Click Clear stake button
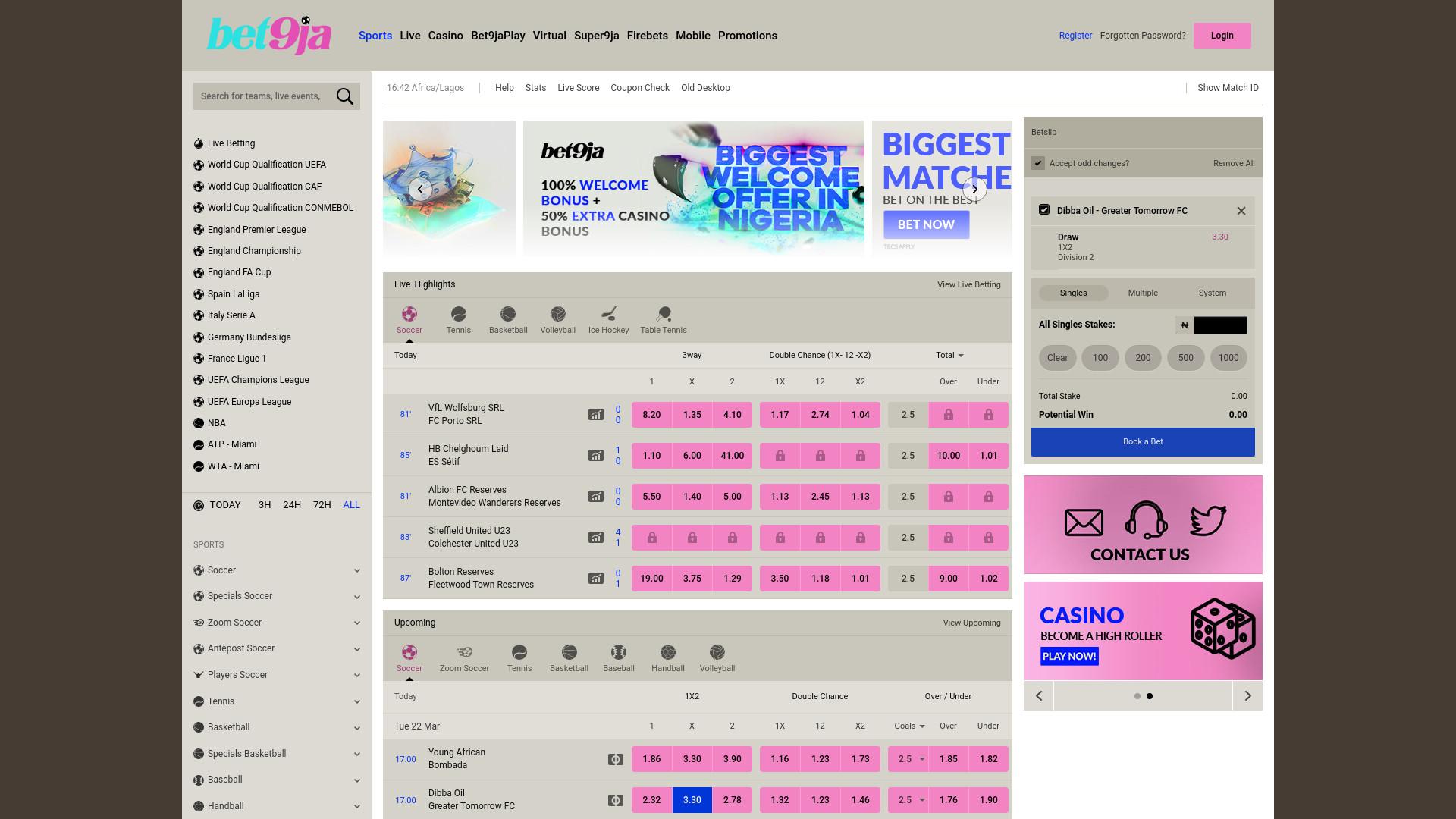This screenshot has width=1456, height=819. (1058, 358)
